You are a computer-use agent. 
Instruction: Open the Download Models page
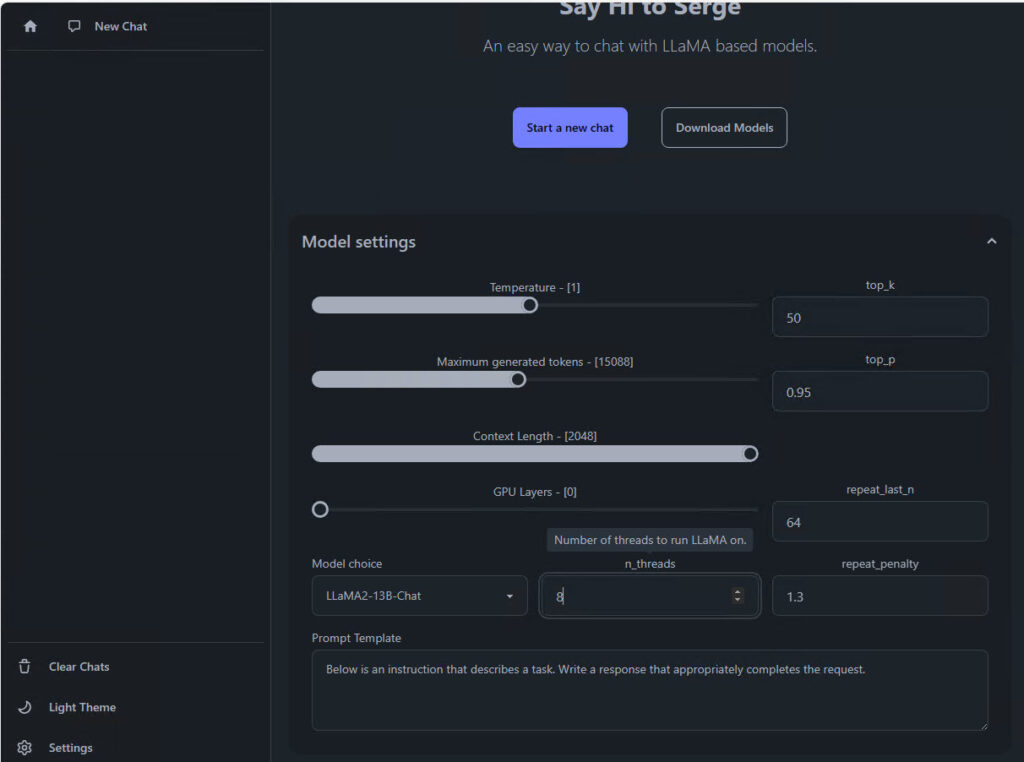pos(724,127)
